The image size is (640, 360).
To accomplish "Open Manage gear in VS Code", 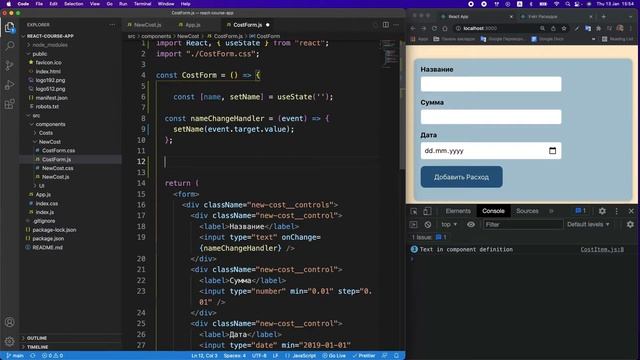I will click(9, 341).
